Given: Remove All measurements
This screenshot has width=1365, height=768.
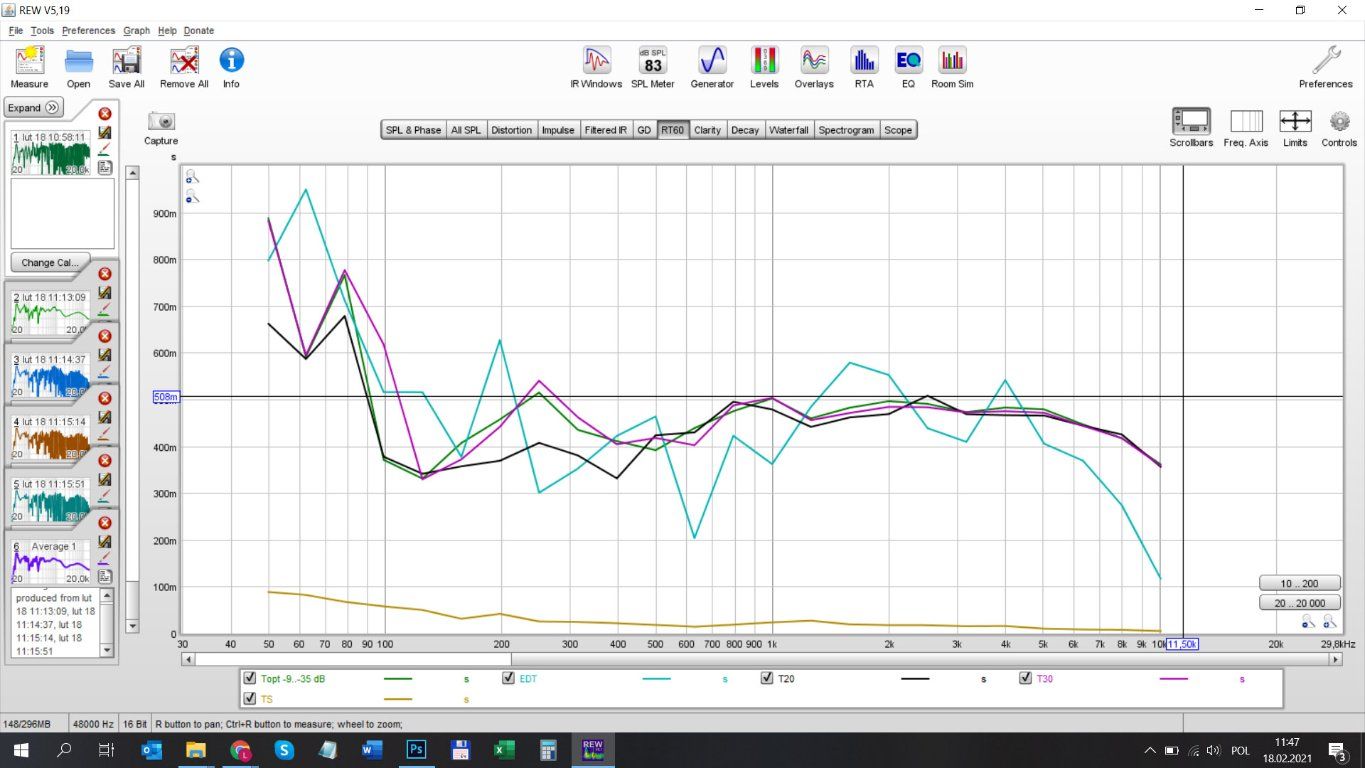Looking at the screenshot, I should pyautogui.click(x=184, y=67).
